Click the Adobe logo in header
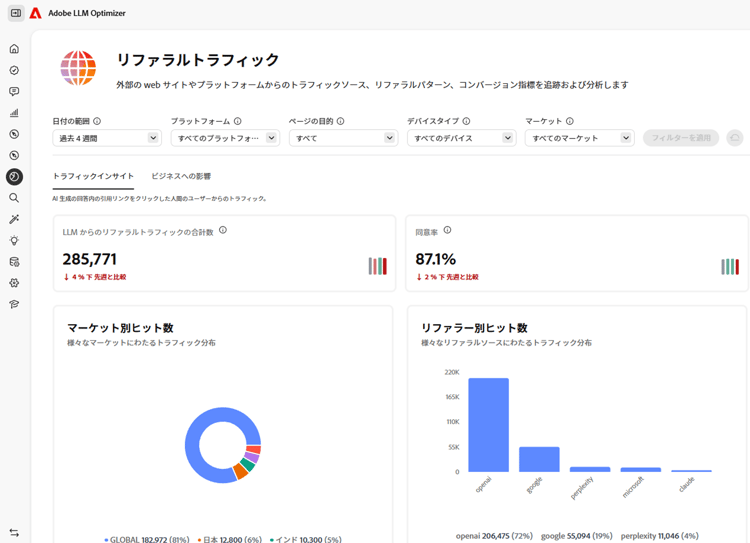750x543 pixels. pyautogui.click(x=35, y=13)
